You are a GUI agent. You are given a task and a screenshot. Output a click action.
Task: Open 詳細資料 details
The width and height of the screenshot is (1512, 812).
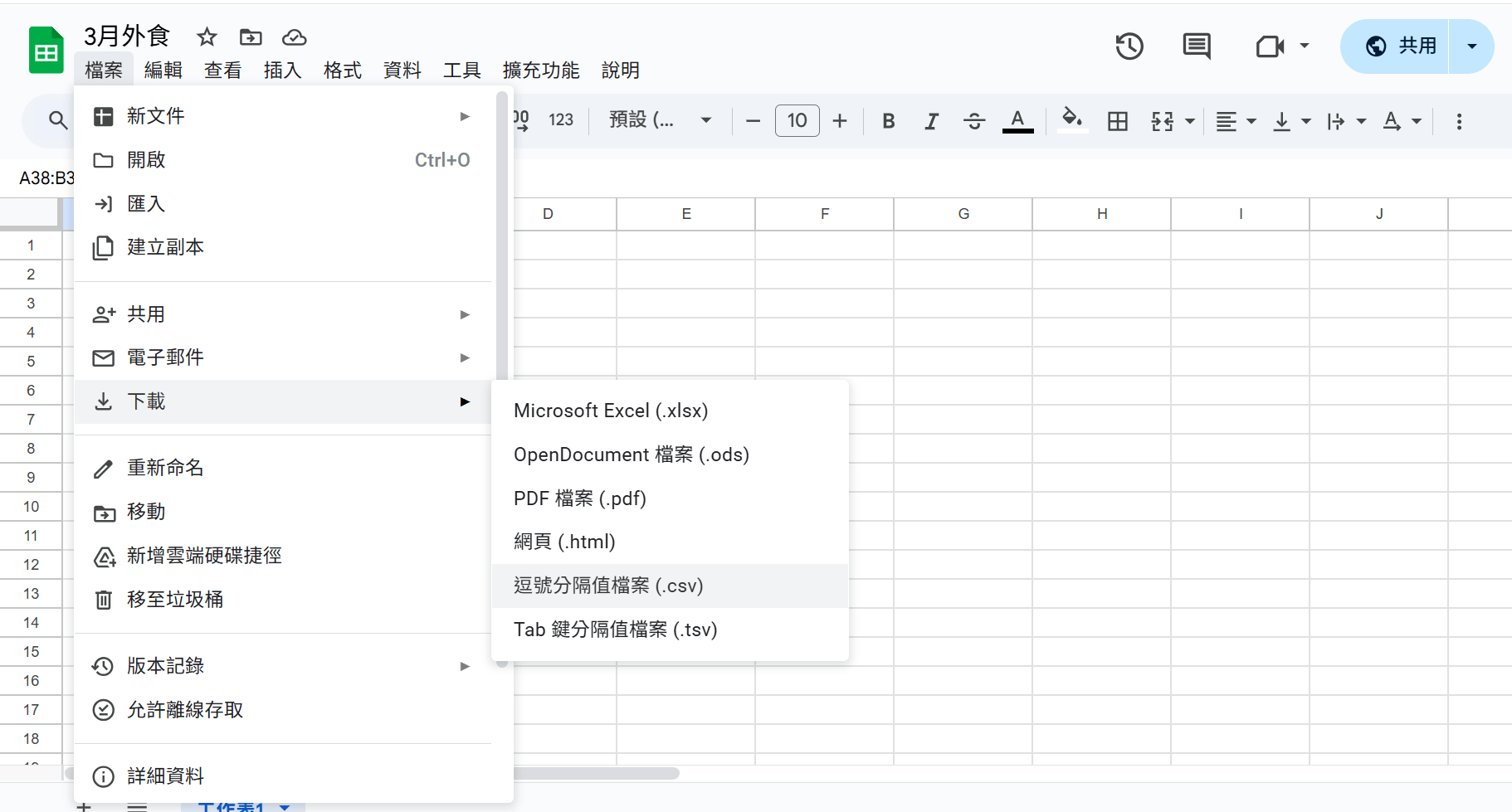tap(283, 776)
